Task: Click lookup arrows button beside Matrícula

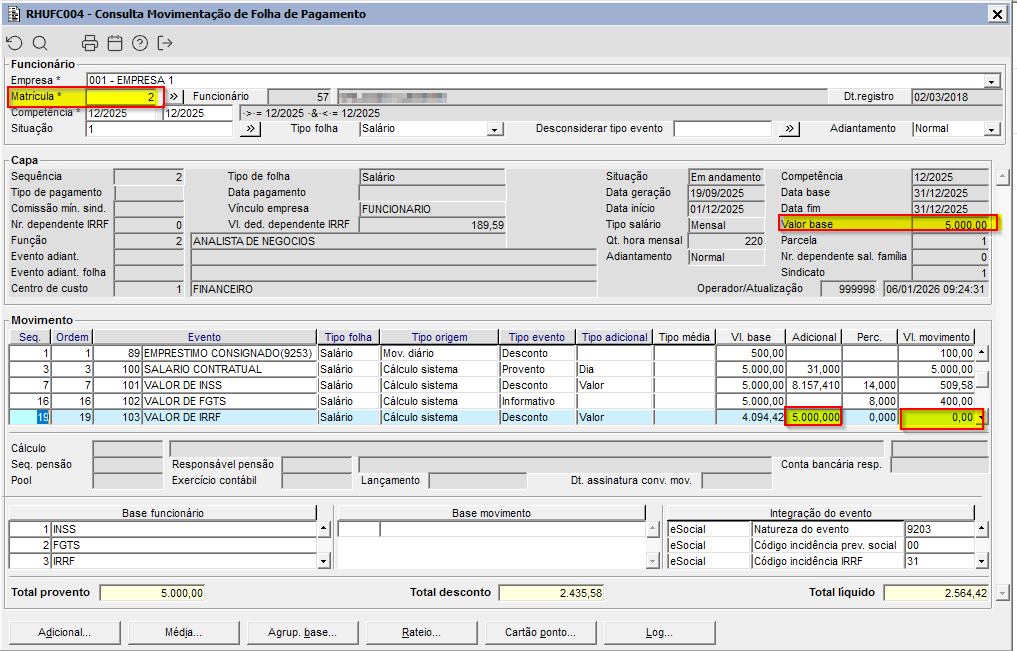Action: [174, 96]
